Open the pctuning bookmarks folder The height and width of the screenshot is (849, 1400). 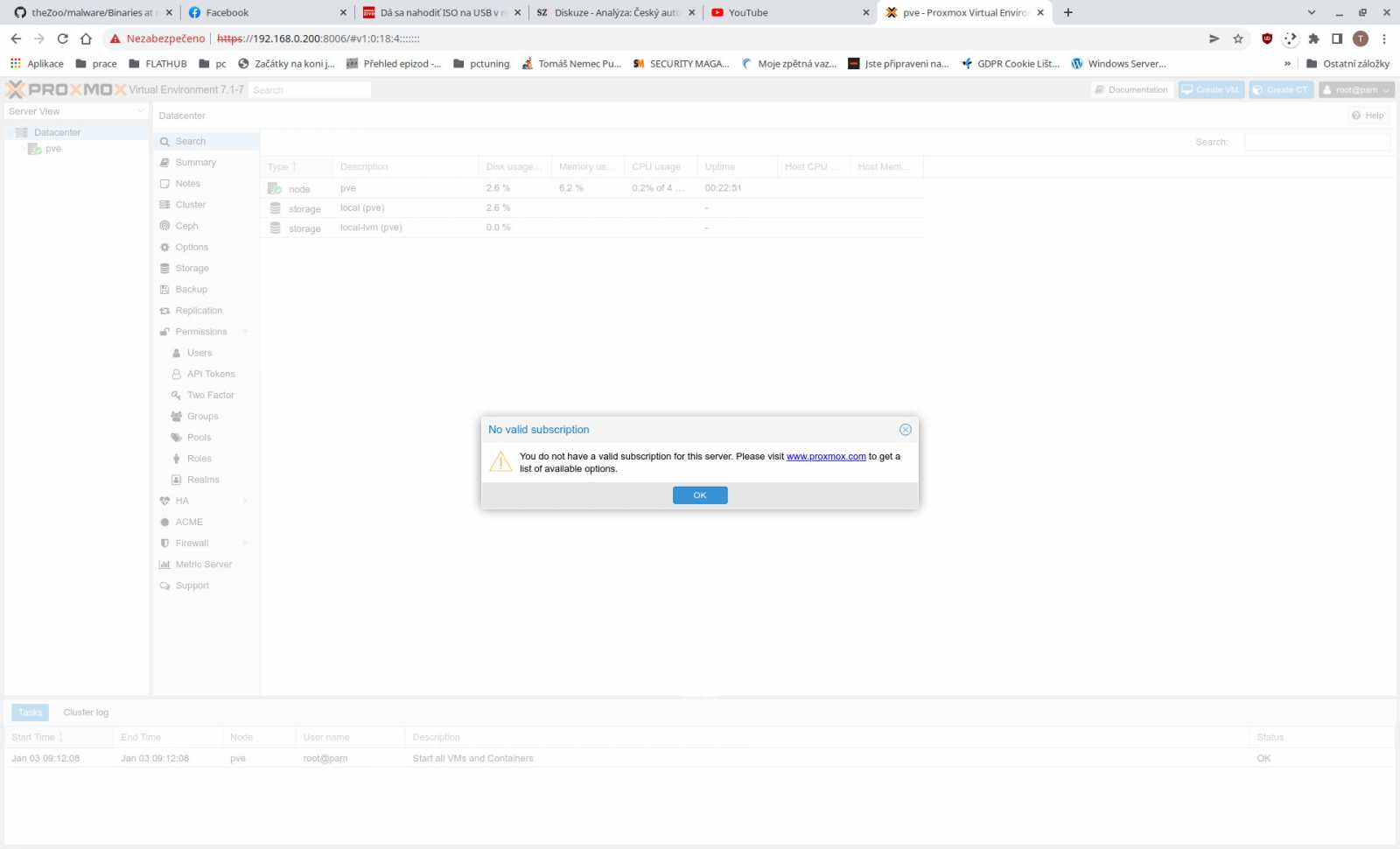(x=481, y=64)
